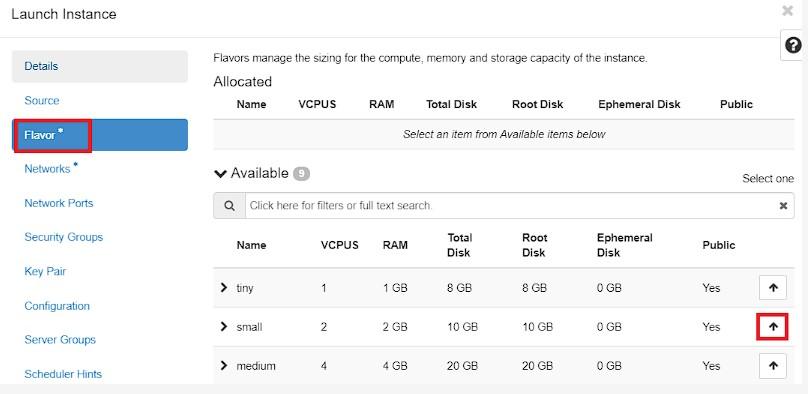Open the Details step
The image size is (808, 394).
100,66
